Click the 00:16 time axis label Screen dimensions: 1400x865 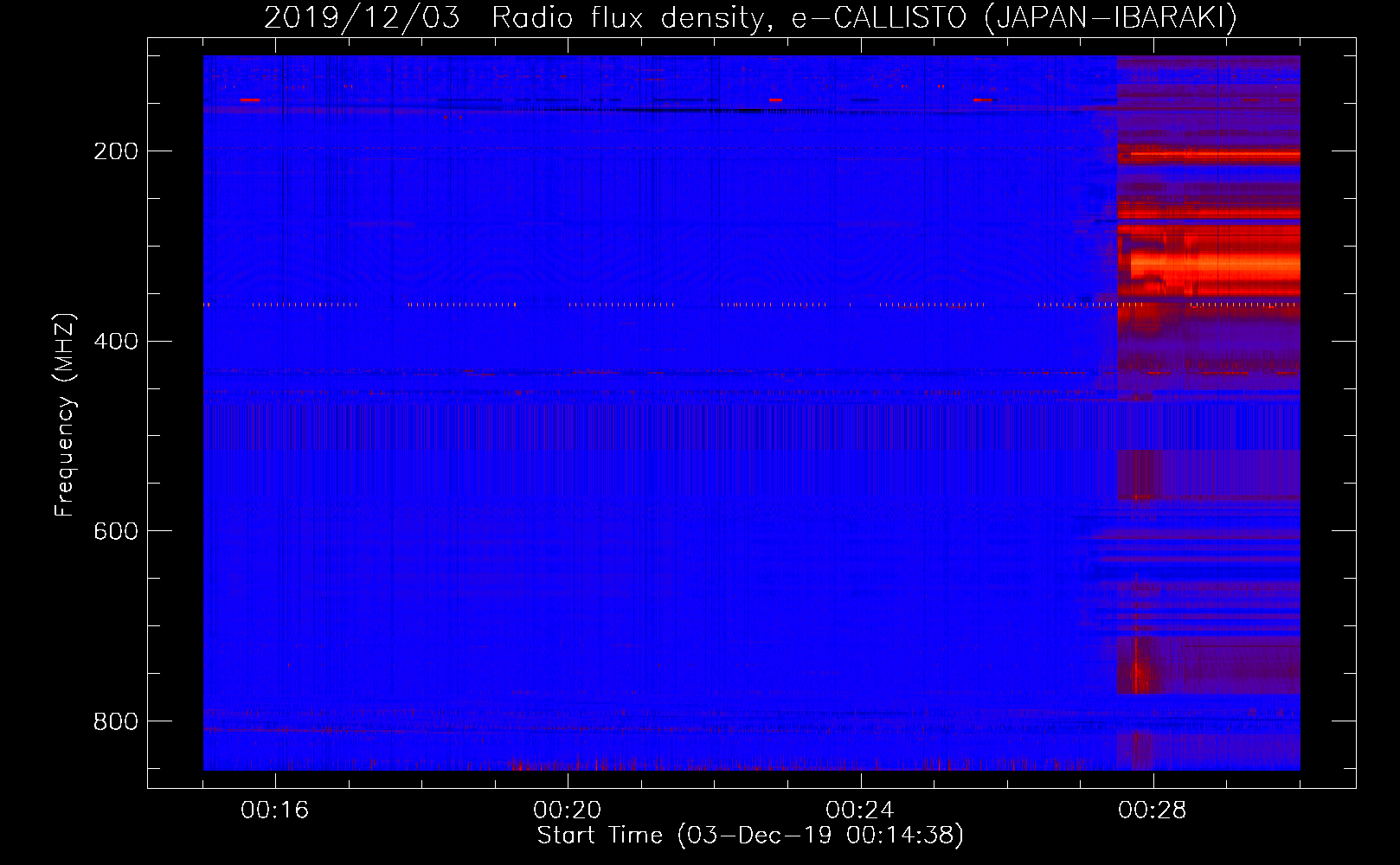point(274,810)
